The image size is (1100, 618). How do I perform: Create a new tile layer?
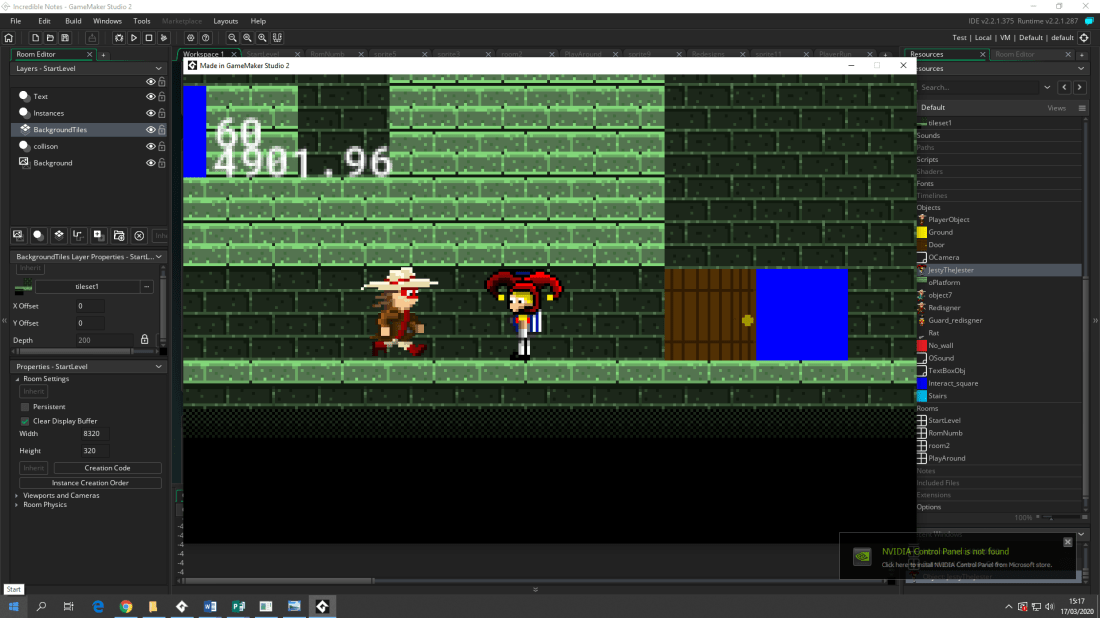pyautogui.click(x=60, y=235)
